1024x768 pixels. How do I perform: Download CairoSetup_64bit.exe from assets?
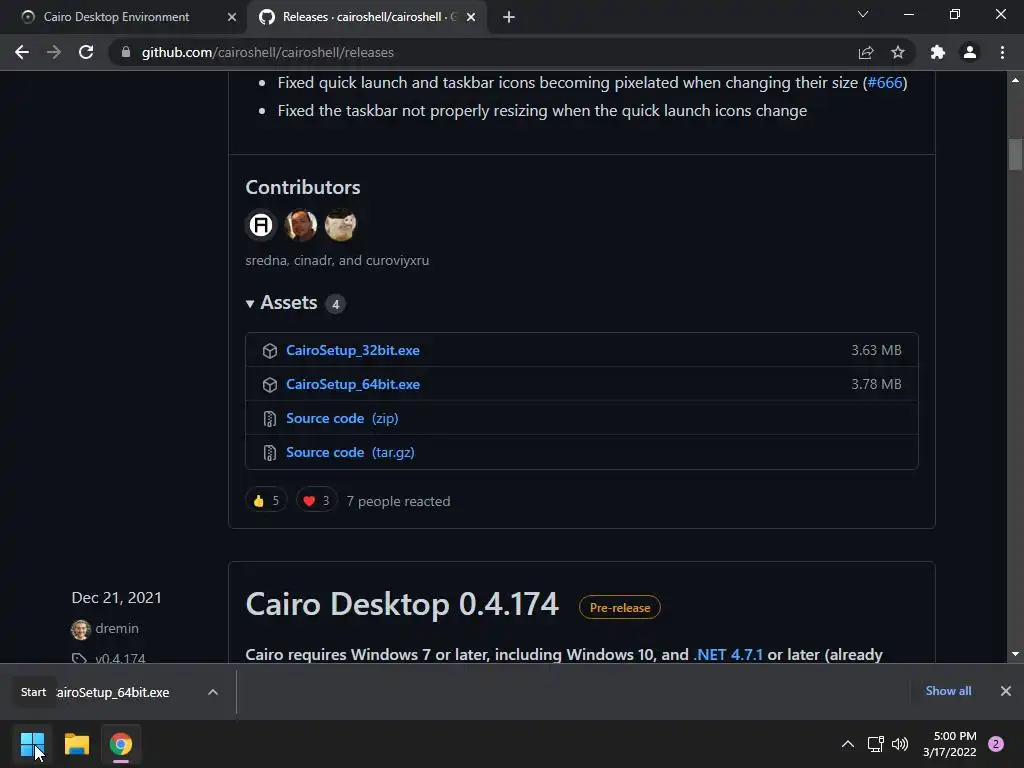click(x=353, y=385)
